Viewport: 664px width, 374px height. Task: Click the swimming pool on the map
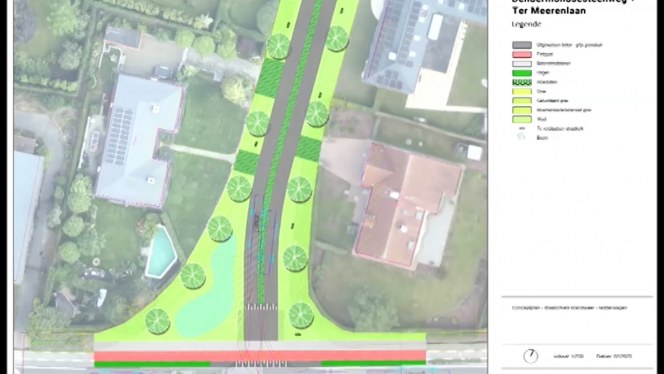coord(161,252)
